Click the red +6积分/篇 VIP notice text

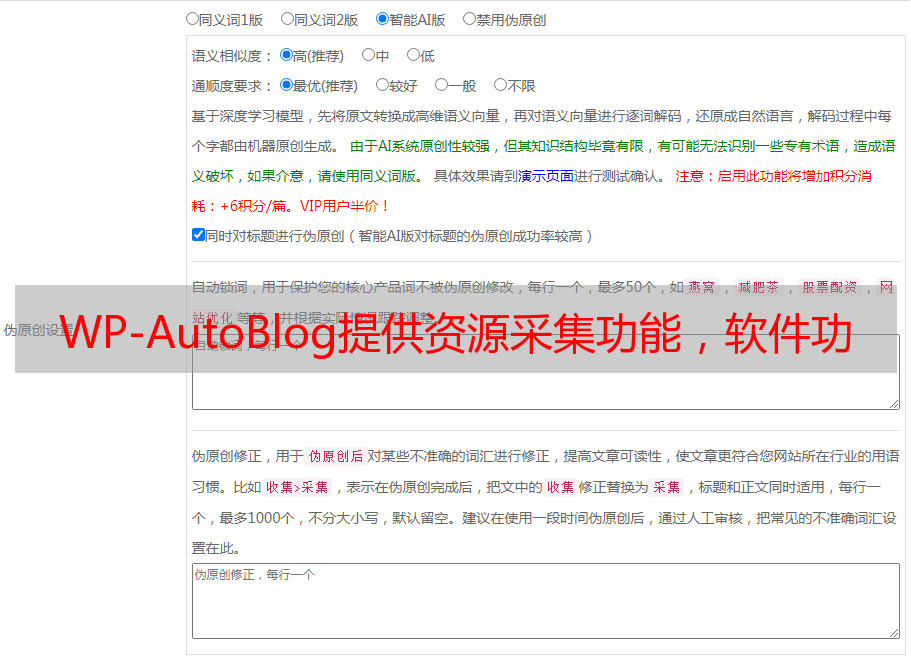(290, 206)
